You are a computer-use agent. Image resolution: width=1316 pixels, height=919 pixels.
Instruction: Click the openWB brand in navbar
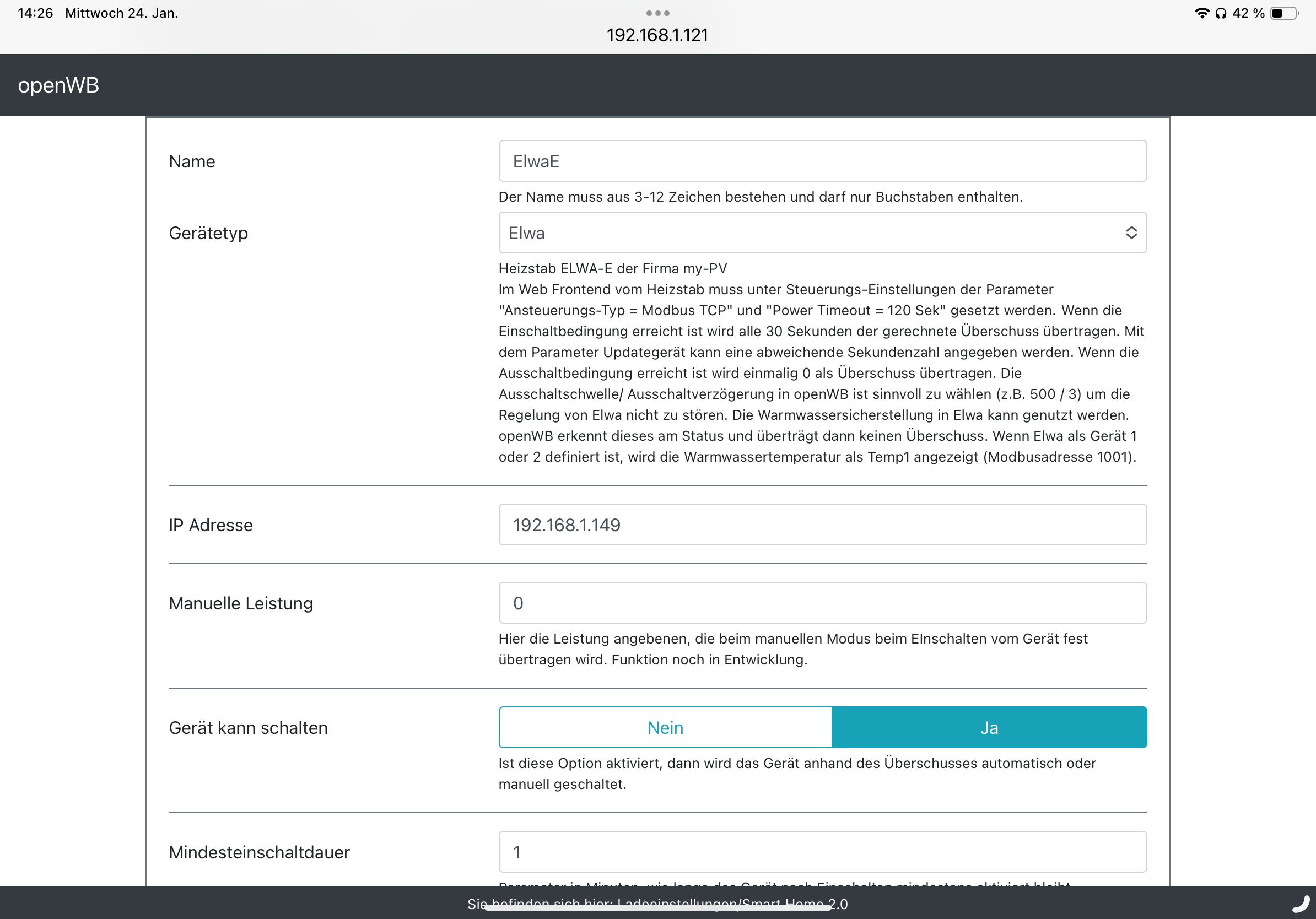tap(58, 85)
